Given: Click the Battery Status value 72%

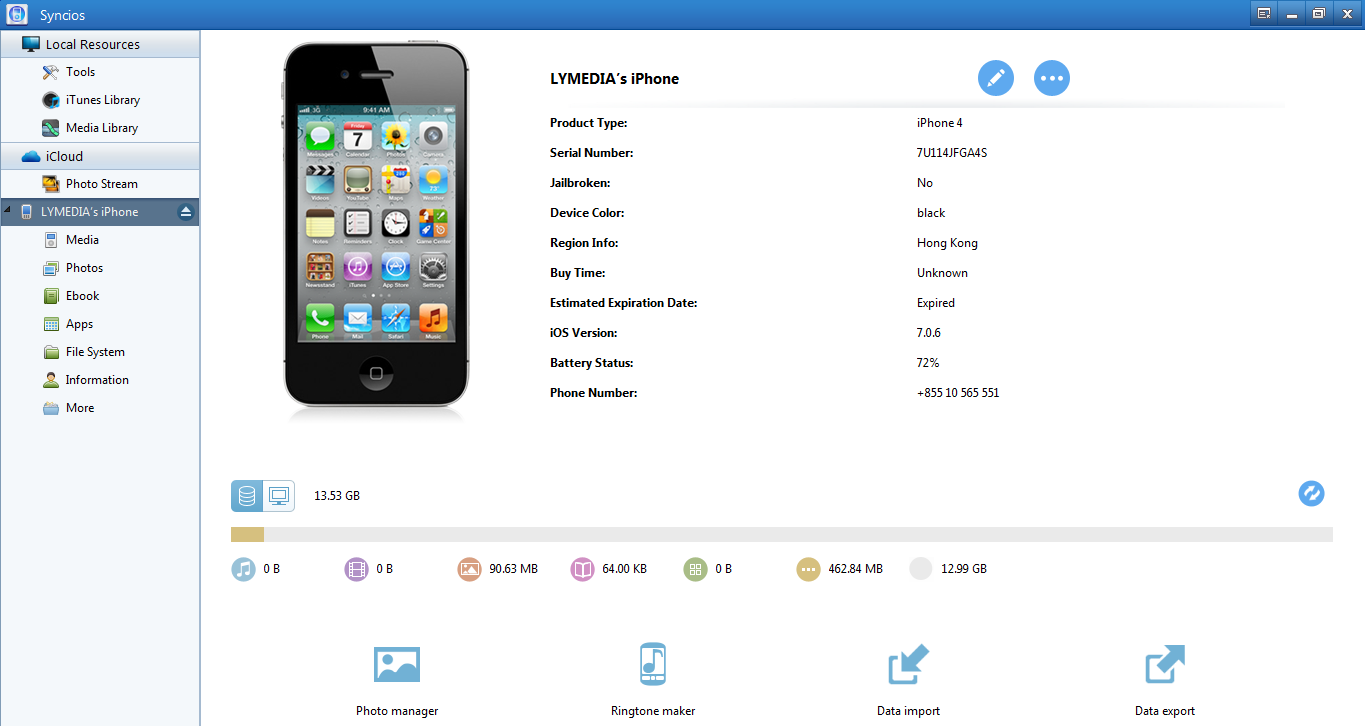Looking at the screenshot, I should [x=928, y=363].
